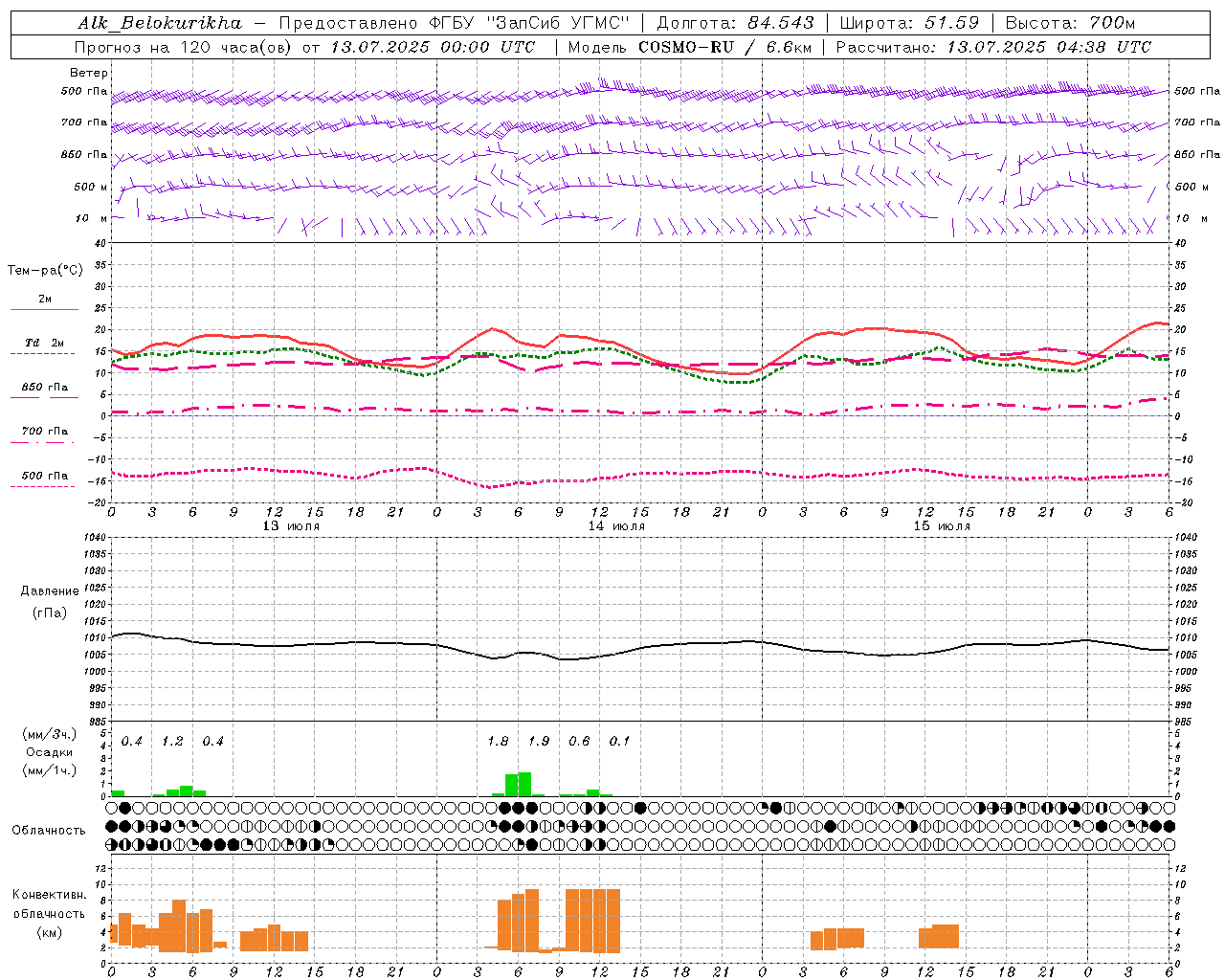Click the Td 2м dew point legend entry
1225x980 pixels.
pyautogui.click(x=44, y=343)
